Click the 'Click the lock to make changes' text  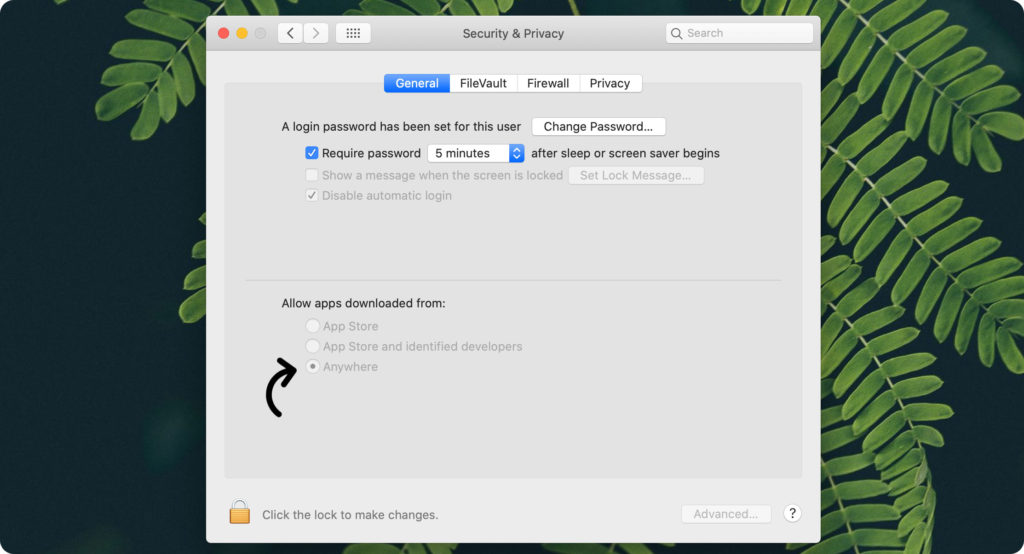350,515
